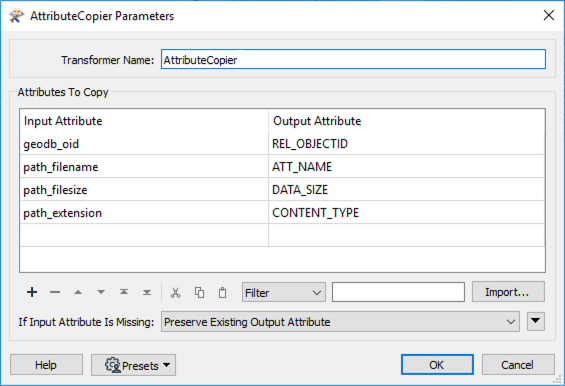This screenshot has width=565, height=386.
Task: Select the ATT_NAME output attribute cell
Action: pyautogui.click(x=406, y=167)
